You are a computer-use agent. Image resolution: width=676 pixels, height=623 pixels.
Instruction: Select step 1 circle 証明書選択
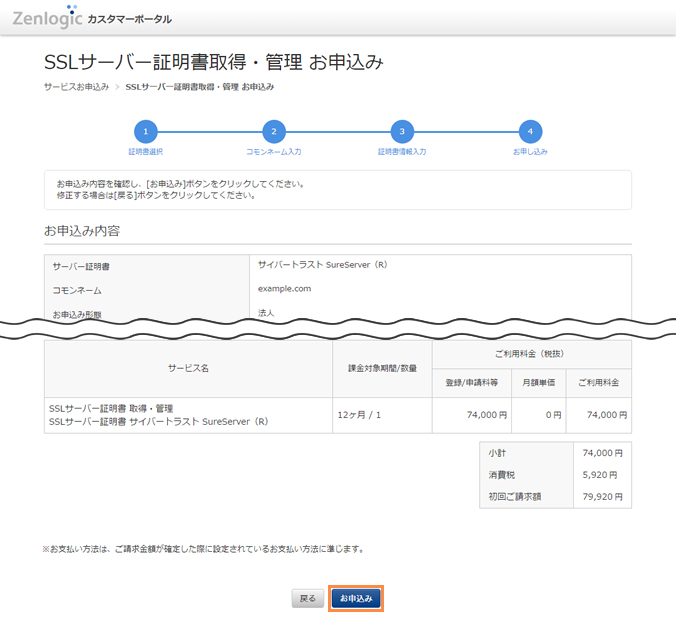(146, 131)
